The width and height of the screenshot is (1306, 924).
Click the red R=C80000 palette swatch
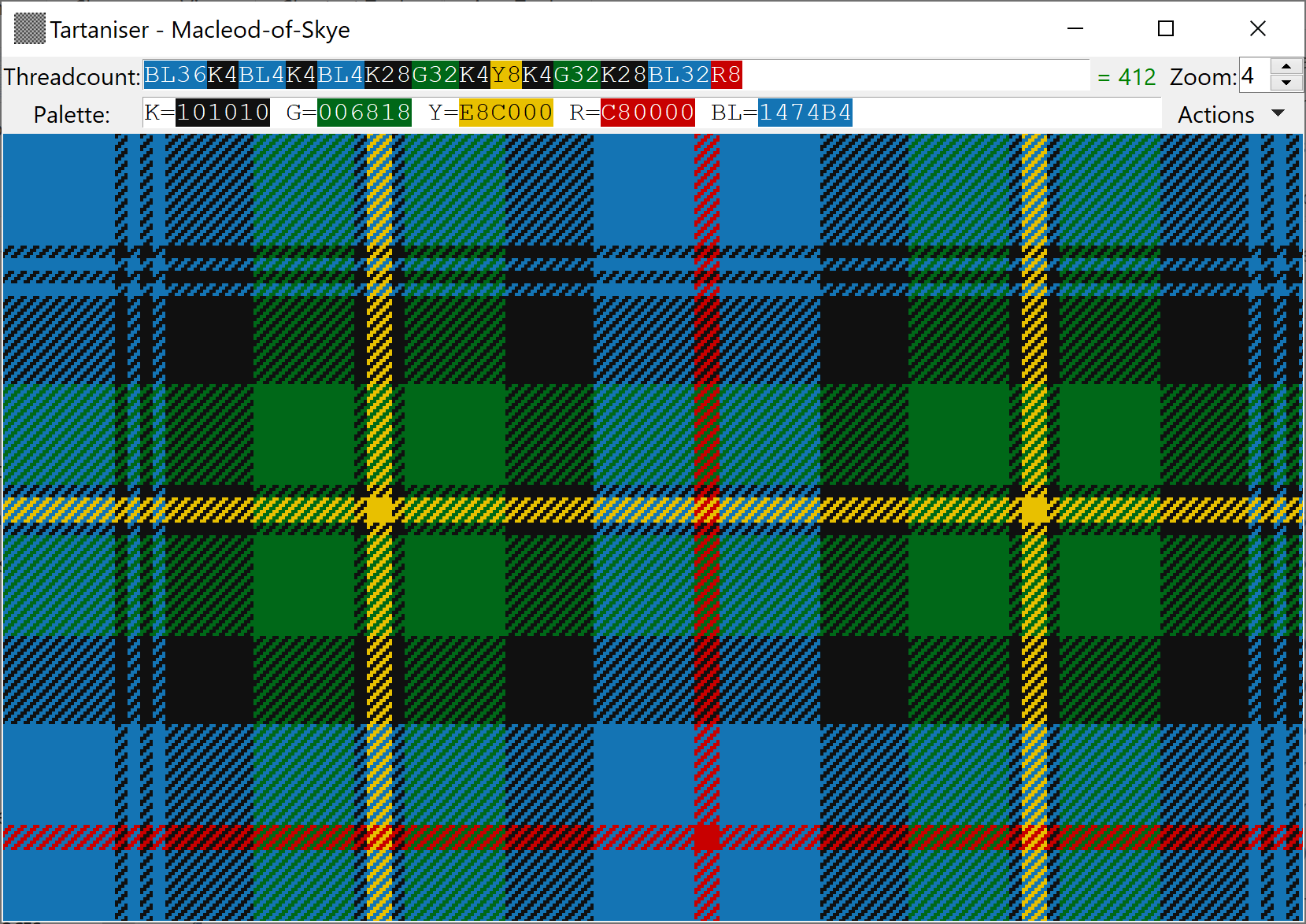[648, 113]
